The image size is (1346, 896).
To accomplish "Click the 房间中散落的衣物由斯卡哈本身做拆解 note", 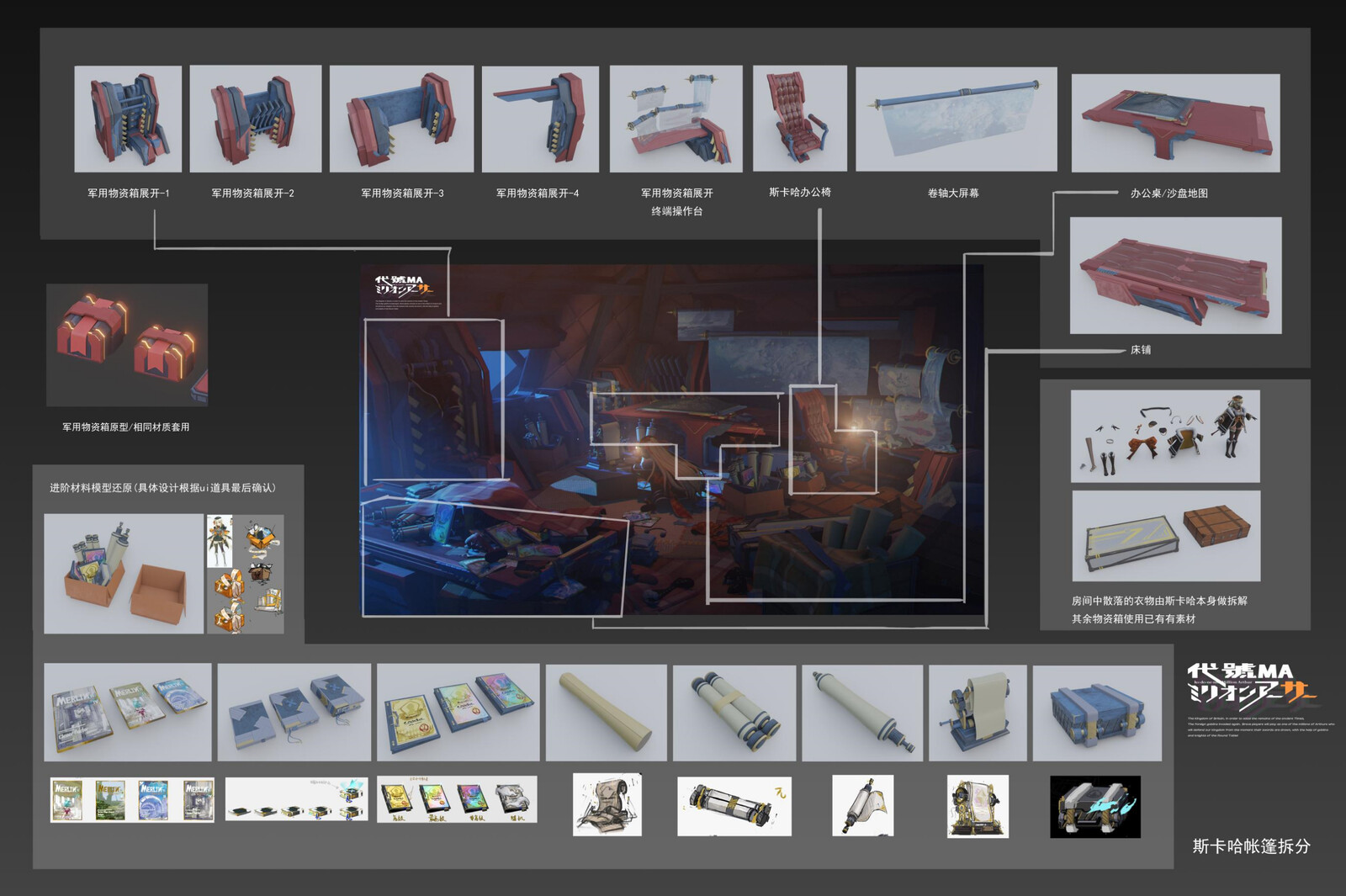I will point(1159,601).
